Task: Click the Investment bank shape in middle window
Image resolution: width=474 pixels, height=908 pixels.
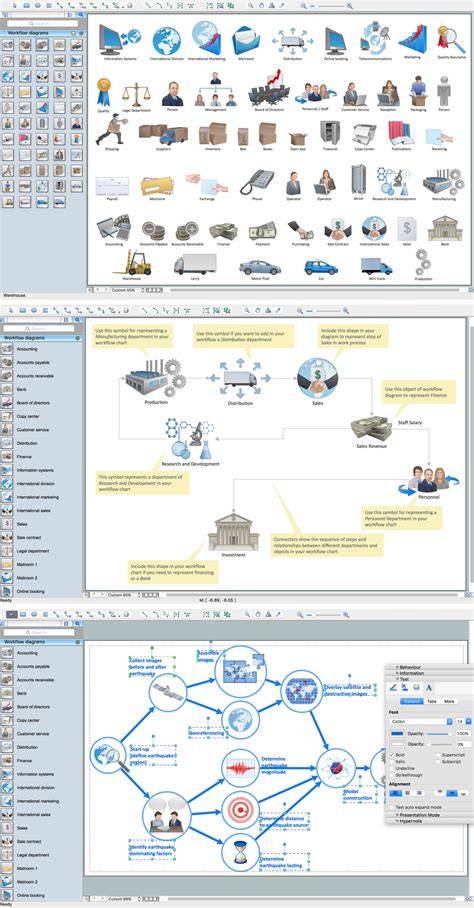Action: point(233,530)
